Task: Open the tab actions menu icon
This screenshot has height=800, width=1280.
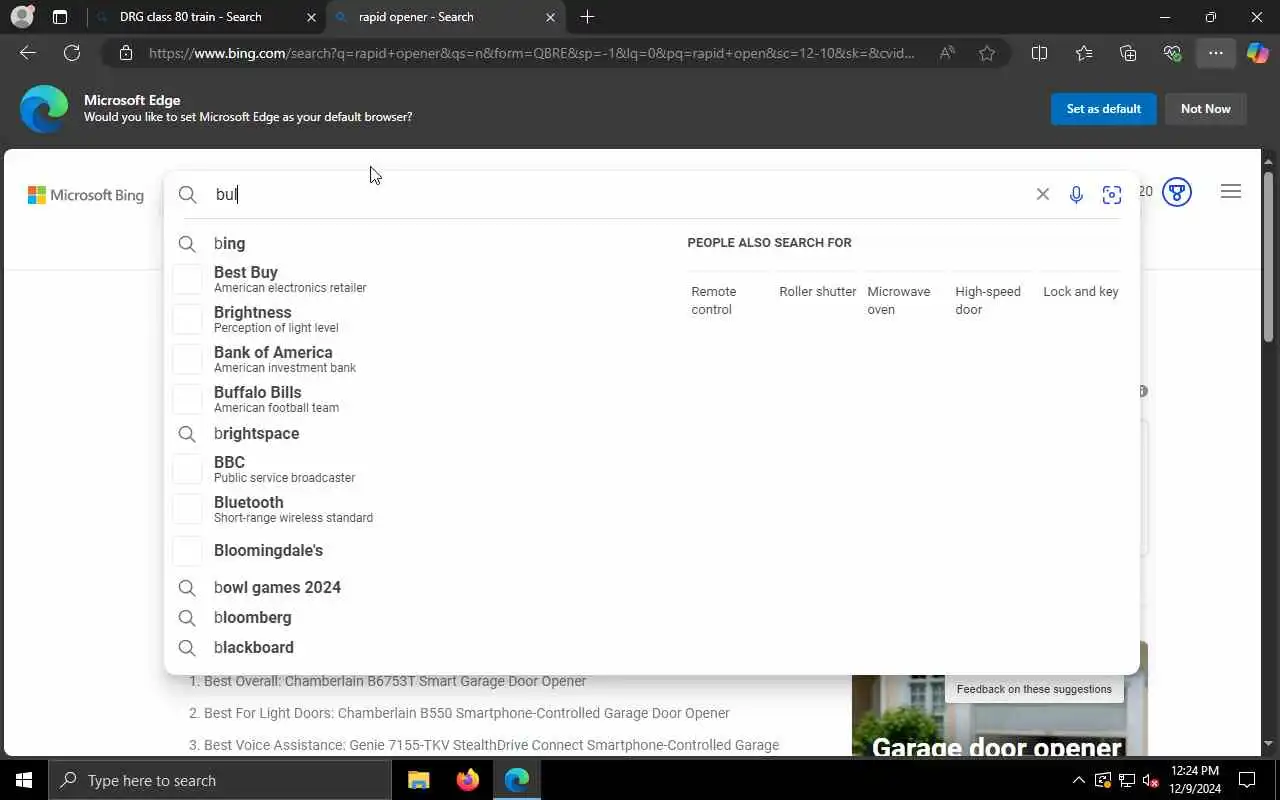Action: [x=60, y=17]
